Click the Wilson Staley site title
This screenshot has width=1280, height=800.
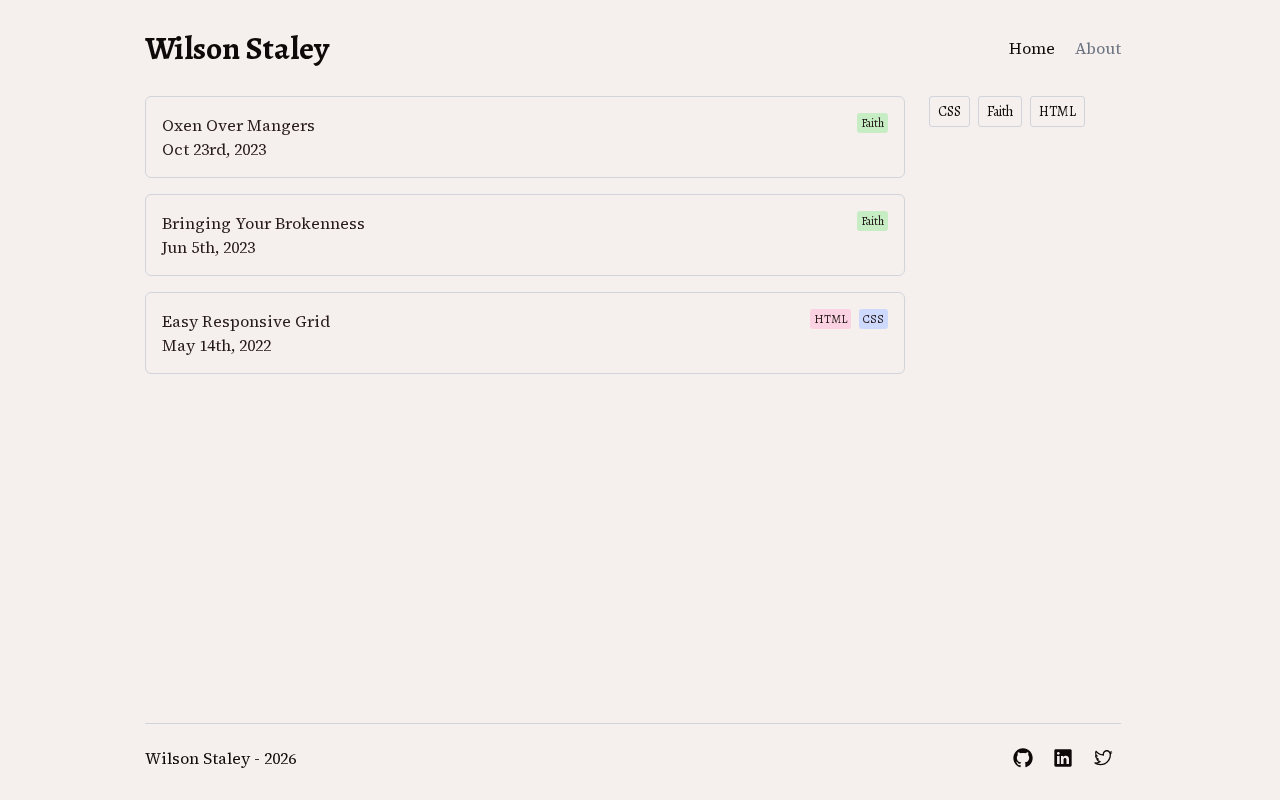(237, 49)
